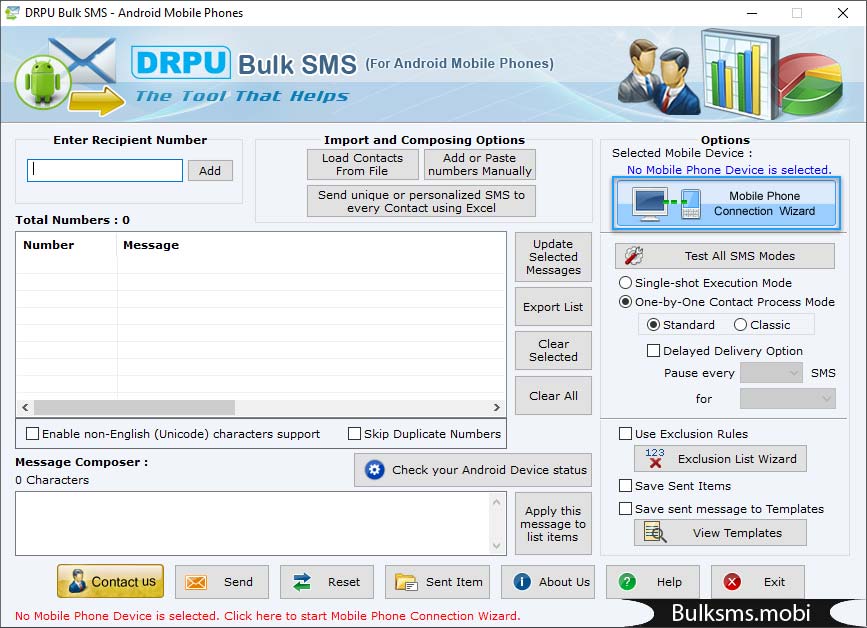This screenshot has width=867, height=628.
Task: Click the Android robot logo in banner
Action: [x=43, y=82]
